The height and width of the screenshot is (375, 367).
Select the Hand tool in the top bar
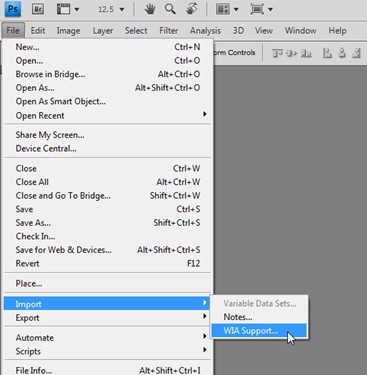pyautogui.click(x=150, y=9)
